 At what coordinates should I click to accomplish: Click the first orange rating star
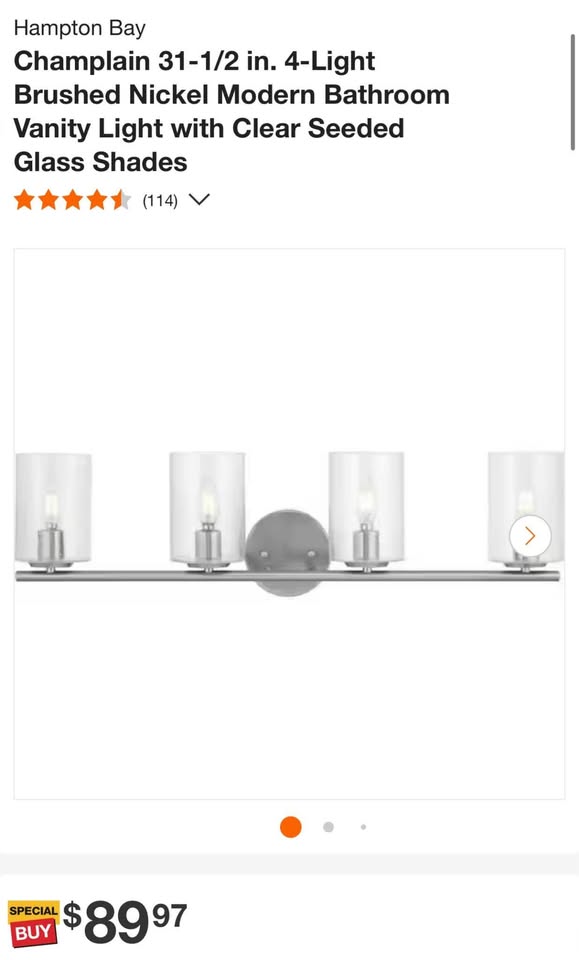click(24, 200)
